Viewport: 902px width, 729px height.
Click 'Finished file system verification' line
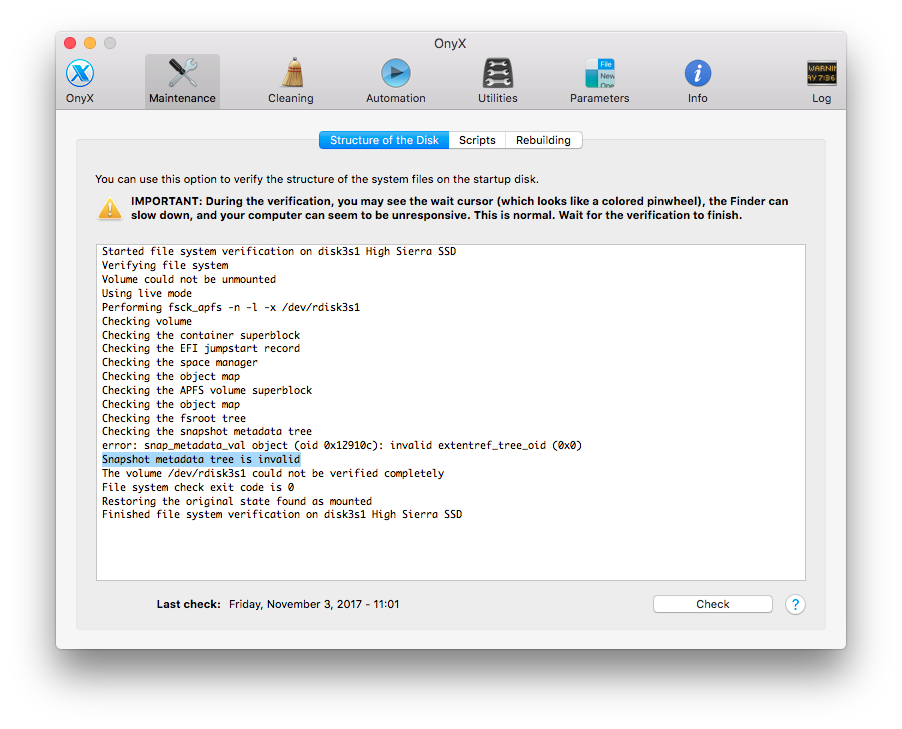[x=282, y=514]
